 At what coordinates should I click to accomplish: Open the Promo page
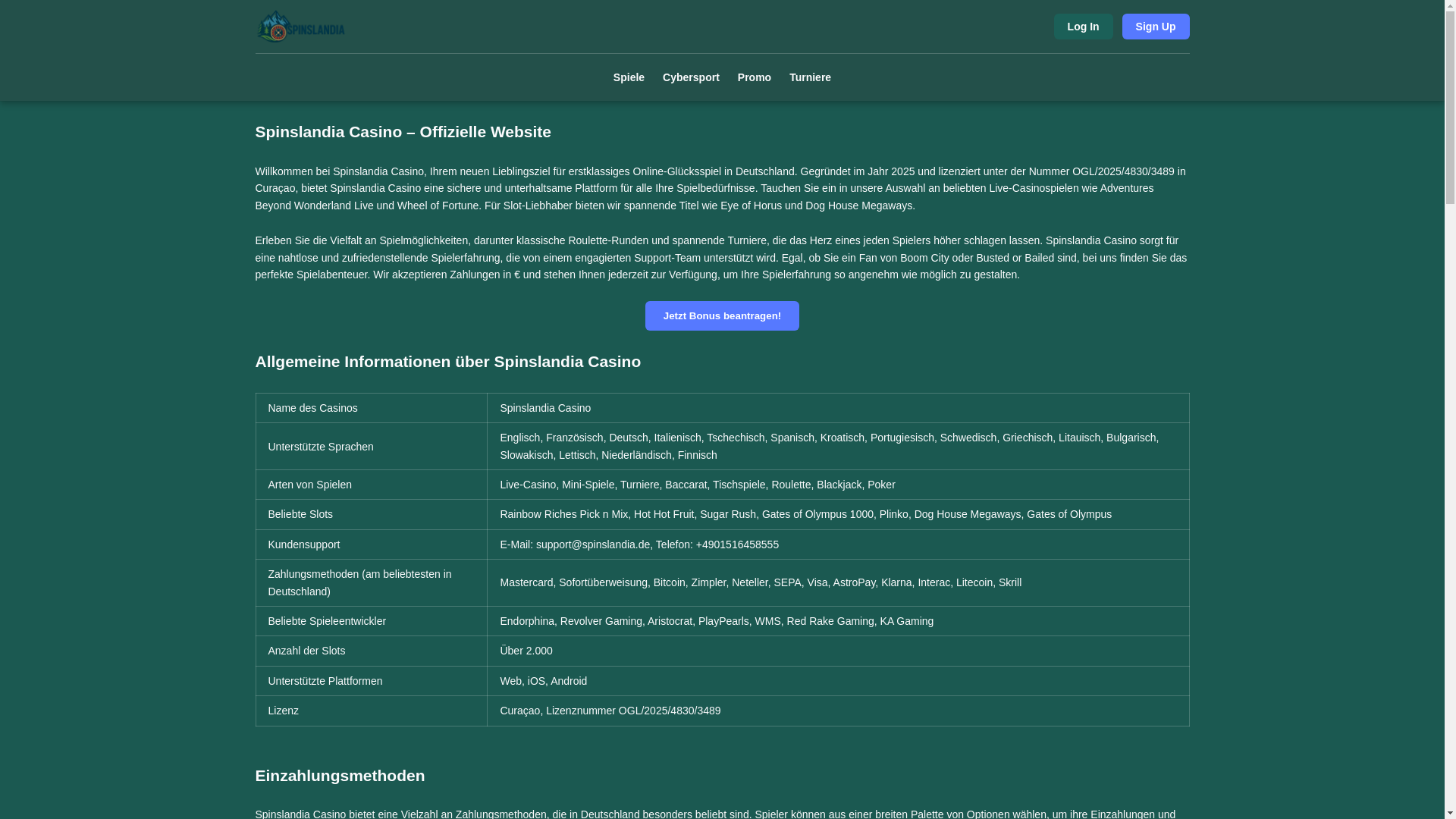tap(754, 77)
